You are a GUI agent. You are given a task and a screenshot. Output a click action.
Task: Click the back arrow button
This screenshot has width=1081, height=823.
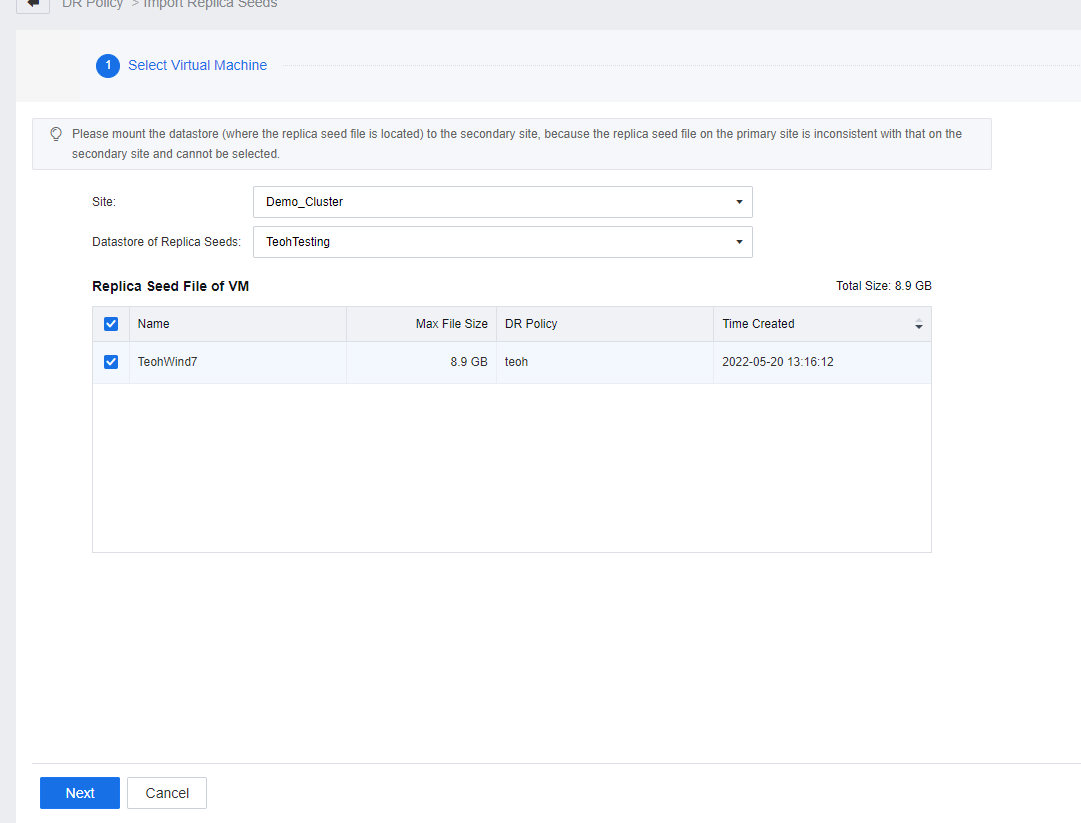tap(33, 4)
